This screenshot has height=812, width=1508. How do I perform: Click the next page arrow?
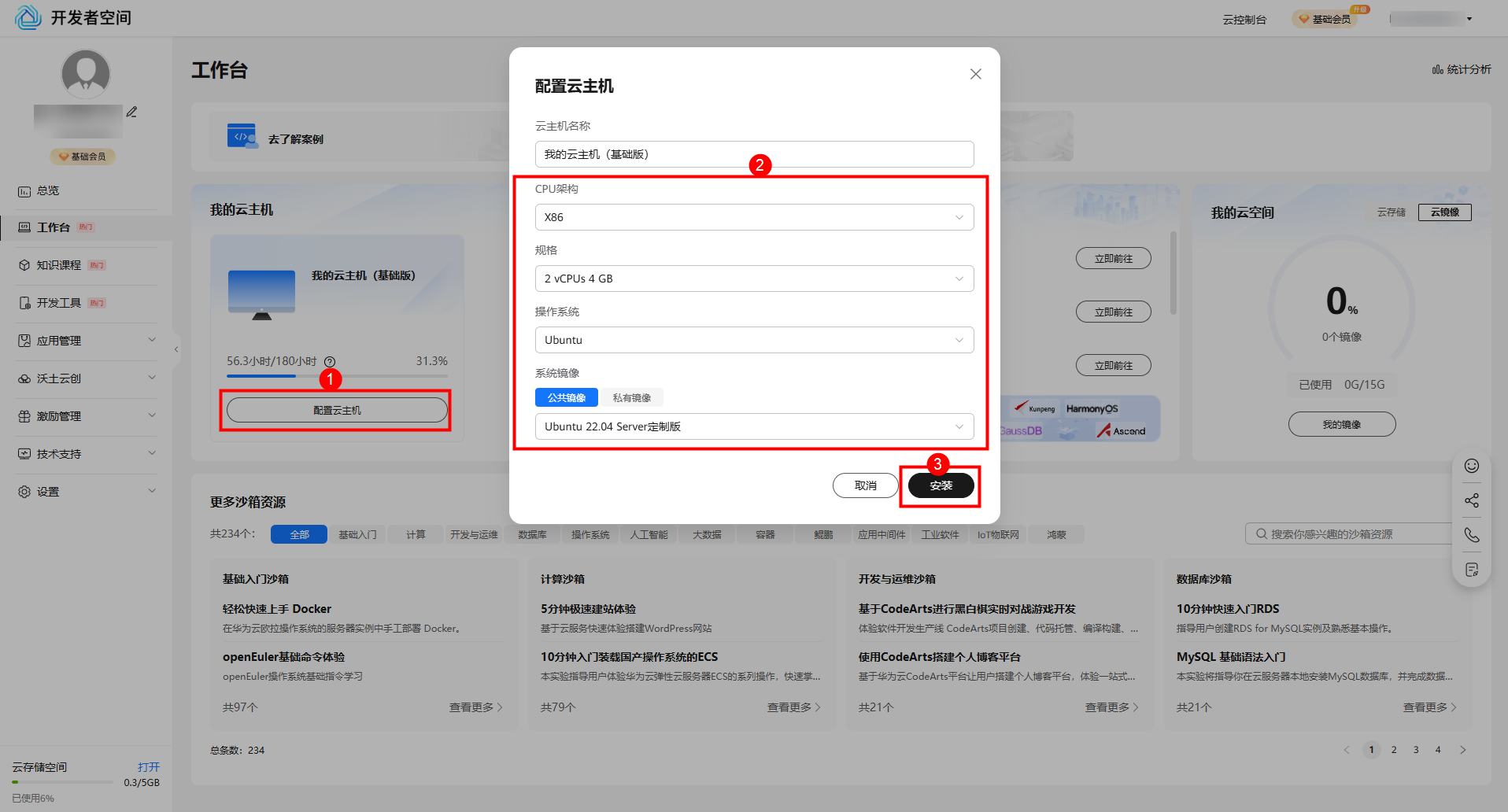pos(1463,750)
